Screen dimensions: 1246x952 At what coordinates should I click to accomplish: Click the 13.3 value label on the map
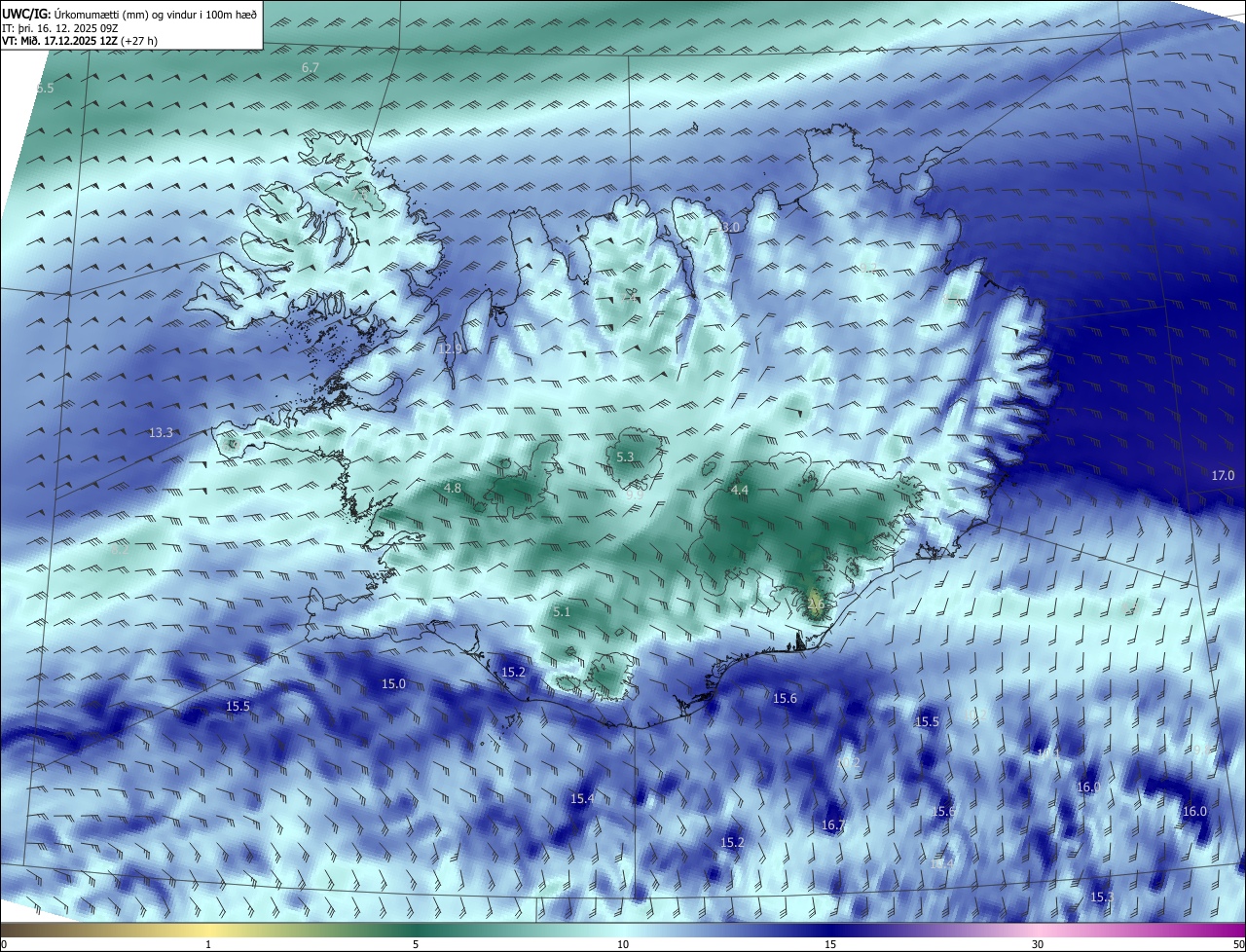pyautogui.click(x=162, y=432)
